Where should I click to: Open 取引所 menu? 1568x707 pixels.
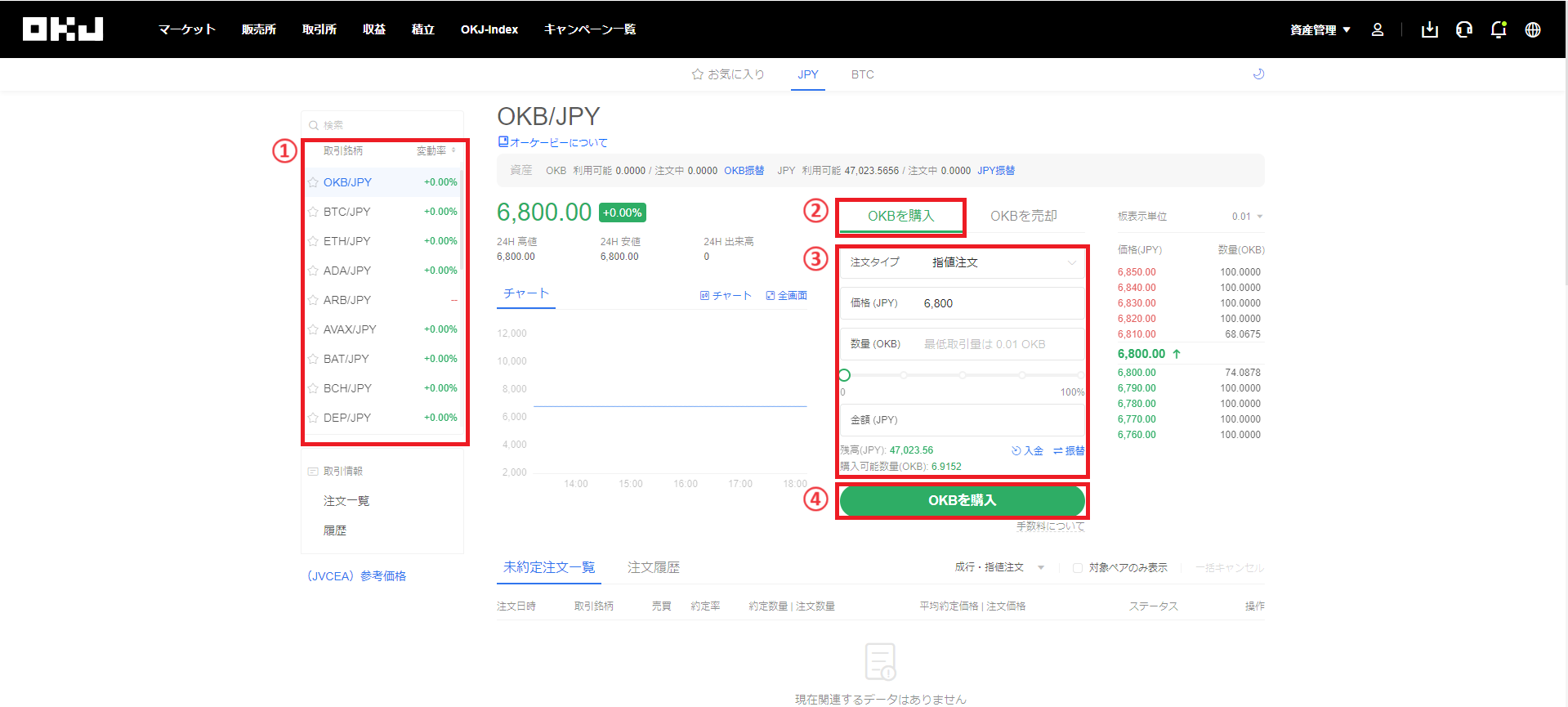[x=319, y=29]
